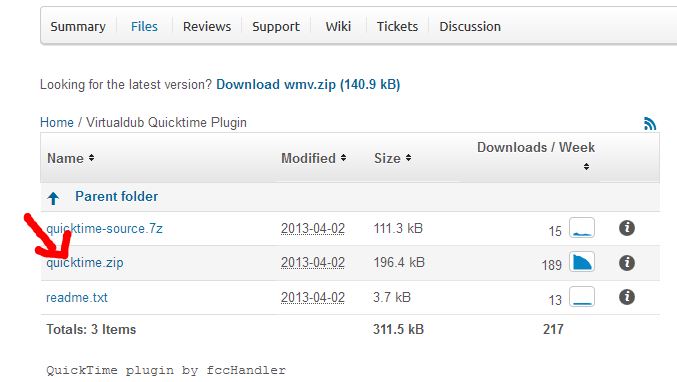This screenshot has width=677, height=382.
Task: Download wmv.zip latest version link
Action: 308,84
